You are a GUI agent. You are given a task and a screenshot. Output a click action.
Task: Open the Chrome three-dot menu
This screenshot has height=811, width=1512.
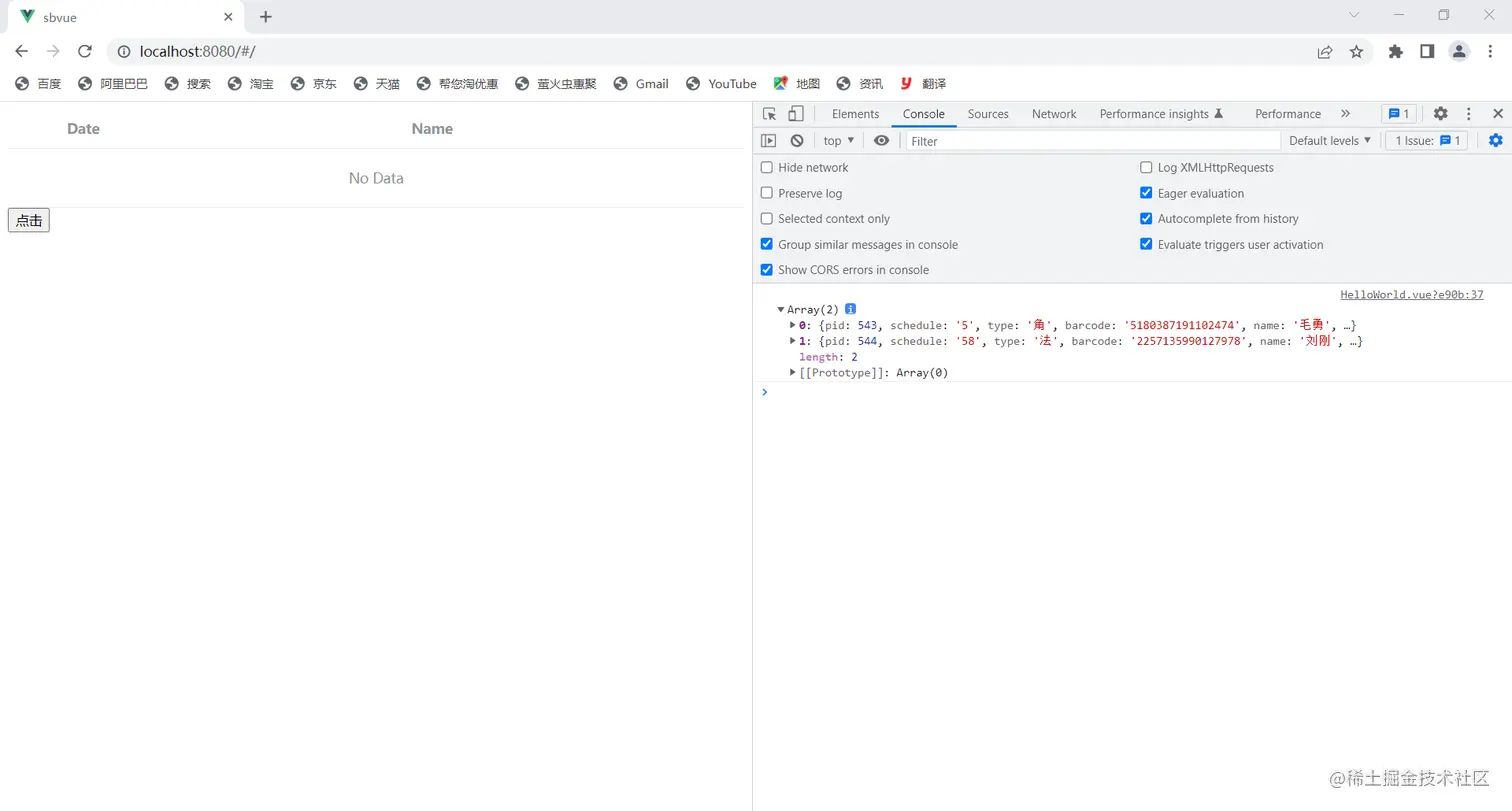[1490, 51]
